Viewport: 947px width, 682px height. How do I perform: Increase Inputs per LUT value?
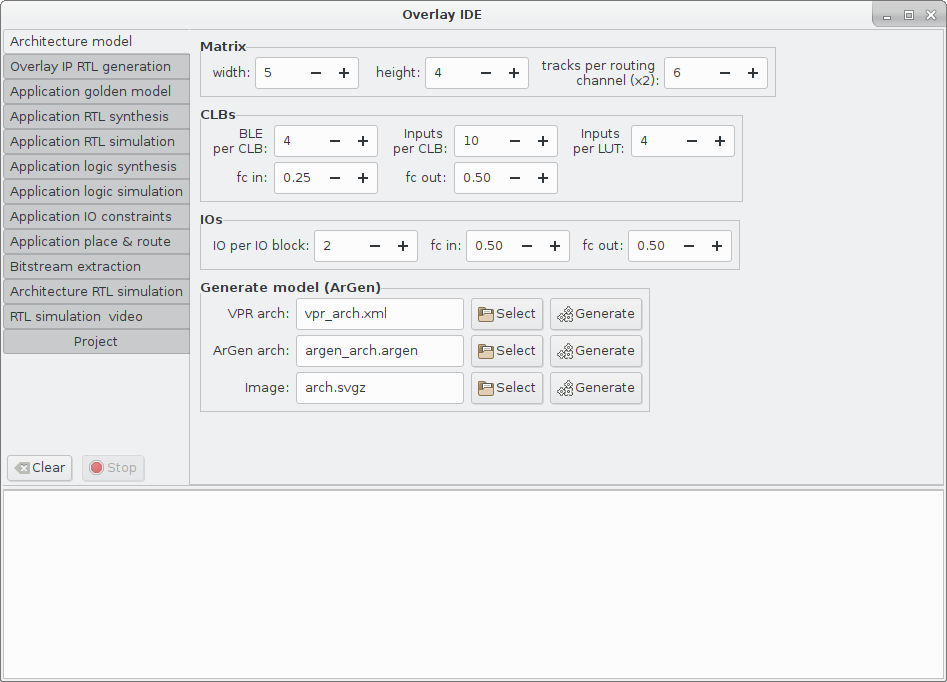720,141
